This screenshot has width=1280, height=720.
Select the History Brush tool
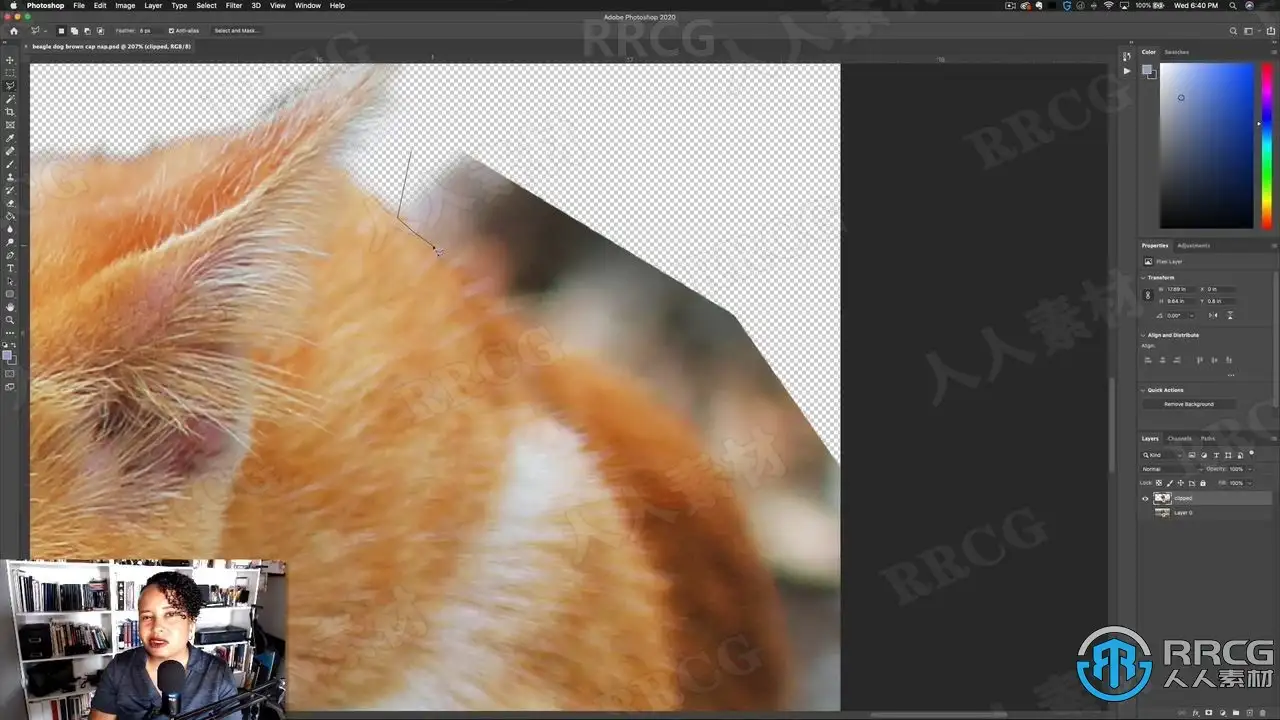(x=10, y=190)
